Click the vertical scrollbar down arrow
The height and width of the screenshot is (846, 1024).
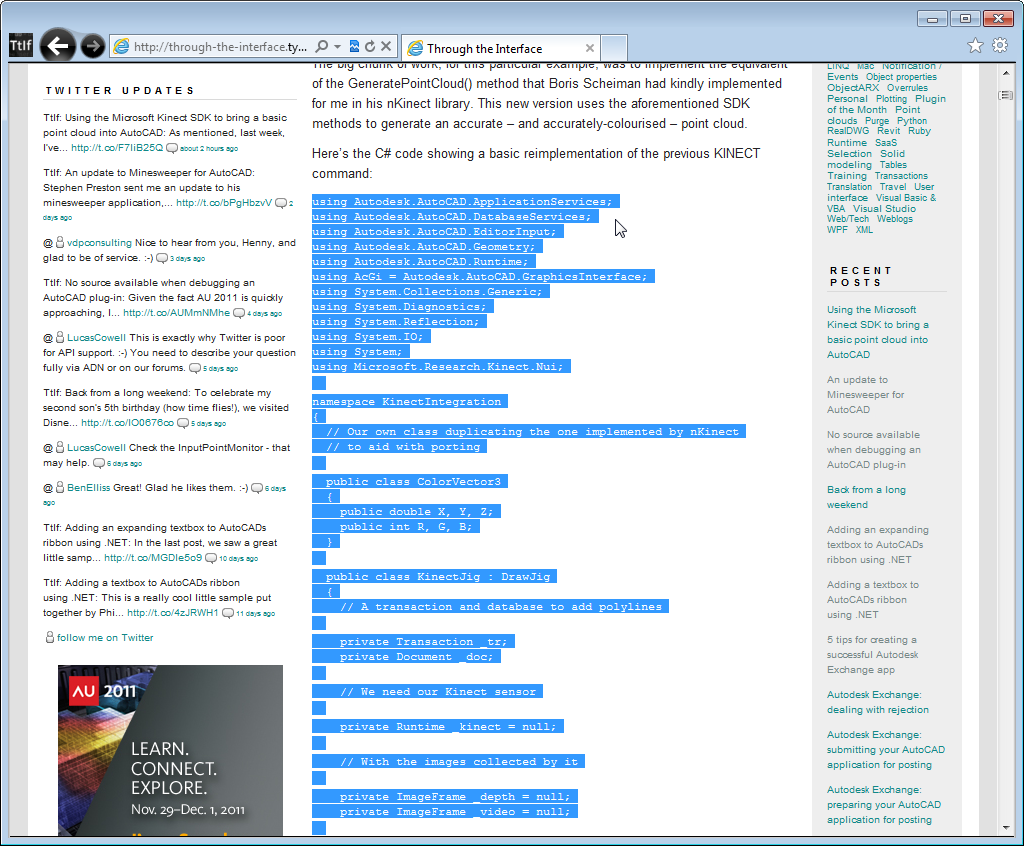1005,827
